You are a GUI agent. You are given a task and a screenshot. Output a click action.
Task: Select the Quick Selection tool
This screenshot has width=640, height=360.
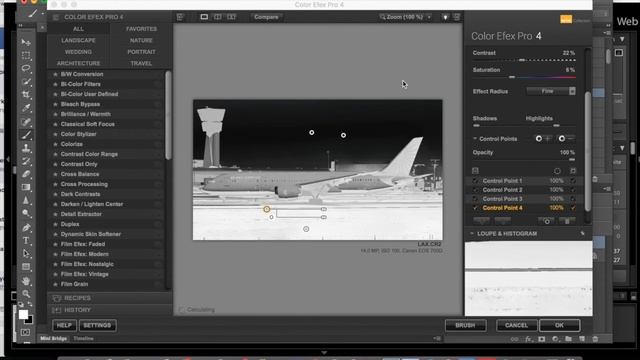tap(26, 82)
